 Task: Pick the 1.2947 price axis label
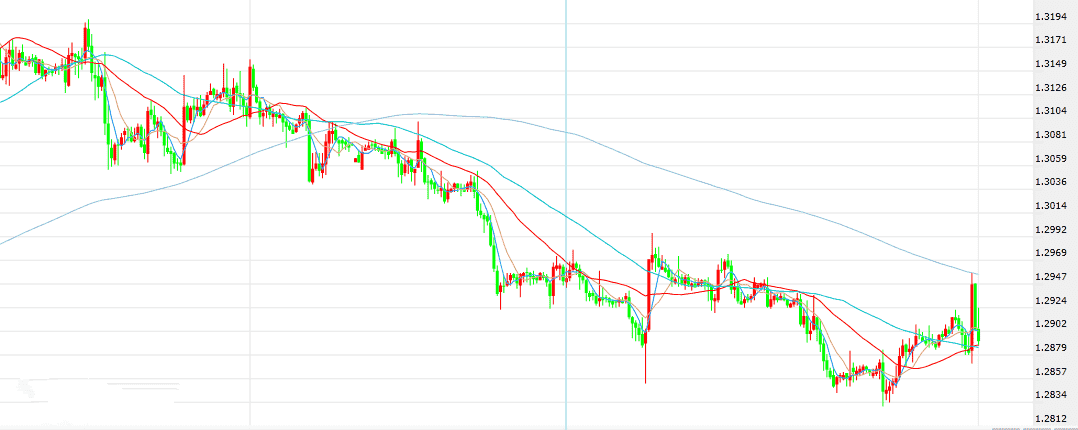(x=1054, y=277)
